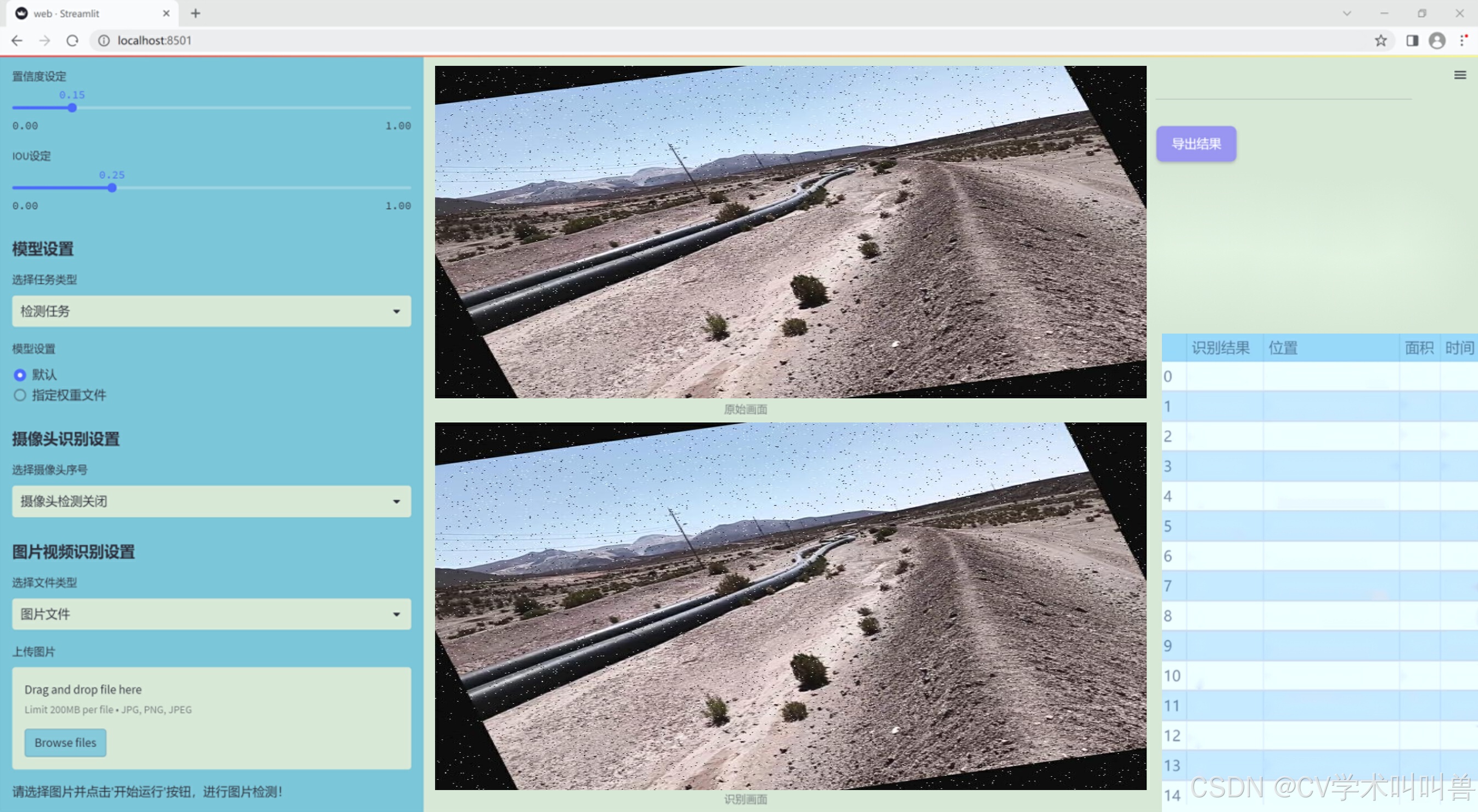Click the 识别结果 column header

point(1224,348)
